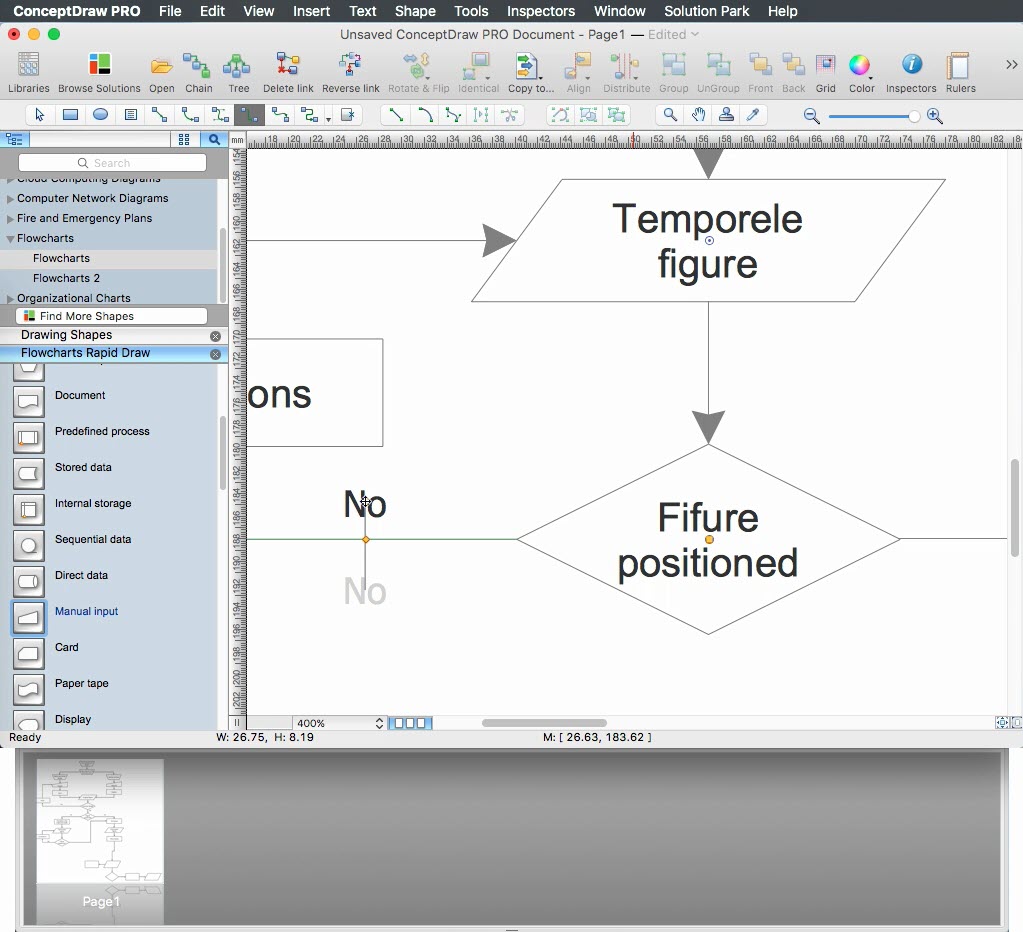This screenshot has height=932, width=1023.
Task: Collapse the Flowcharts category
Action: (10, 239)
